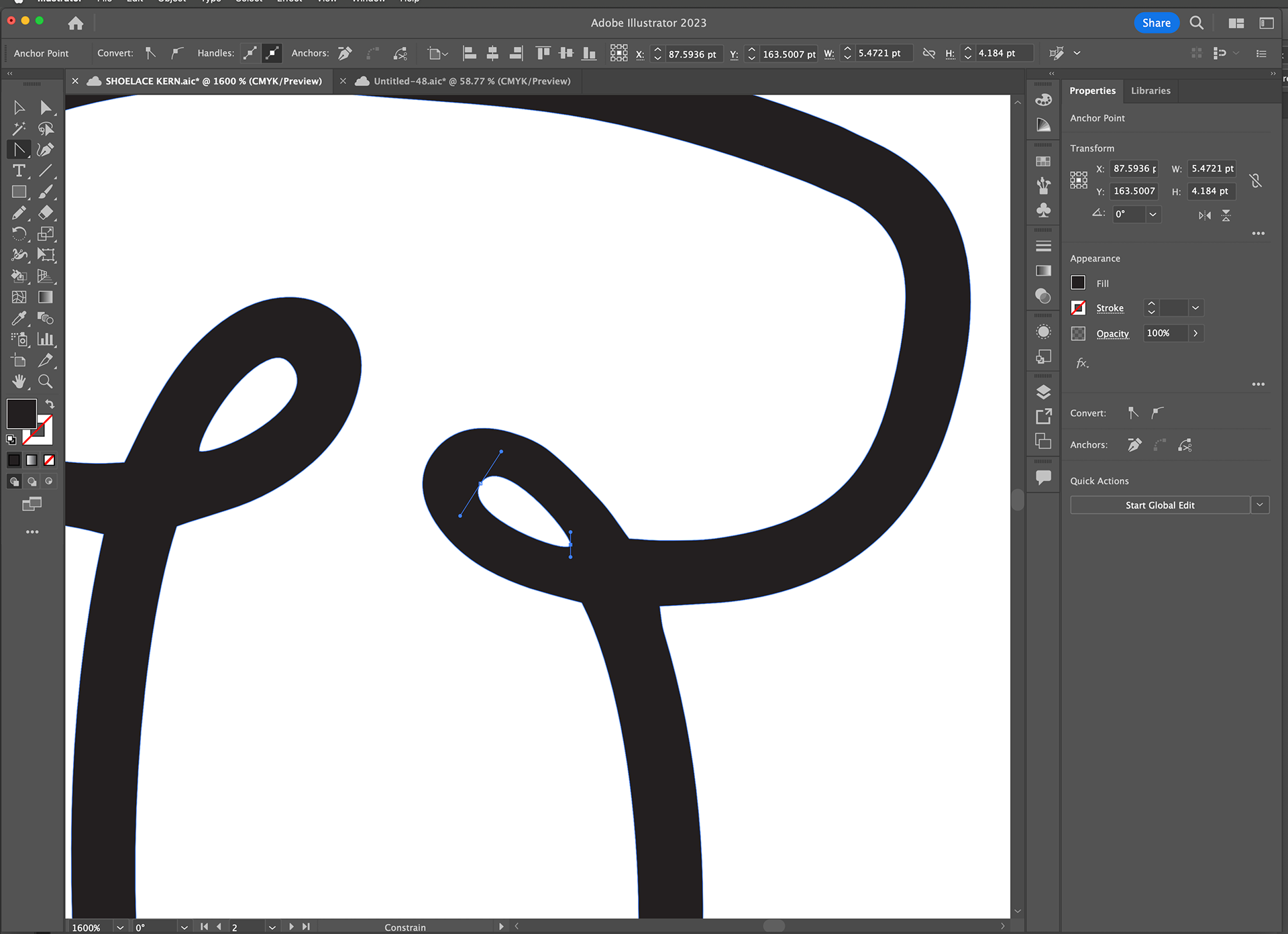The width and height of the screenshot is (1288, 934).
Task: Select the Paintbrush tool
Action: [x=46, y=192]
